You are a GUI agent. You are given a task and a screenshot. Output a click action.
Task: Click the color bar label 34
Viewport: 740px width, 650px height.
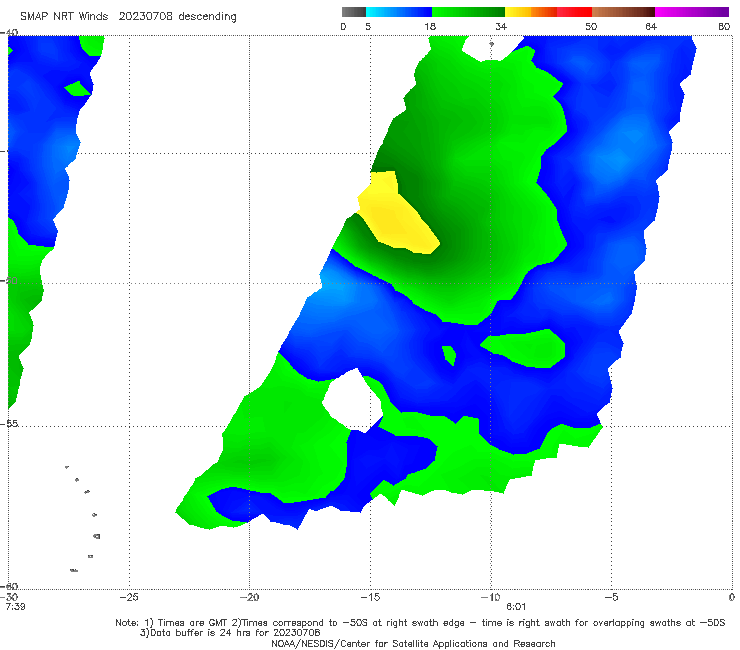coord(501,26)
